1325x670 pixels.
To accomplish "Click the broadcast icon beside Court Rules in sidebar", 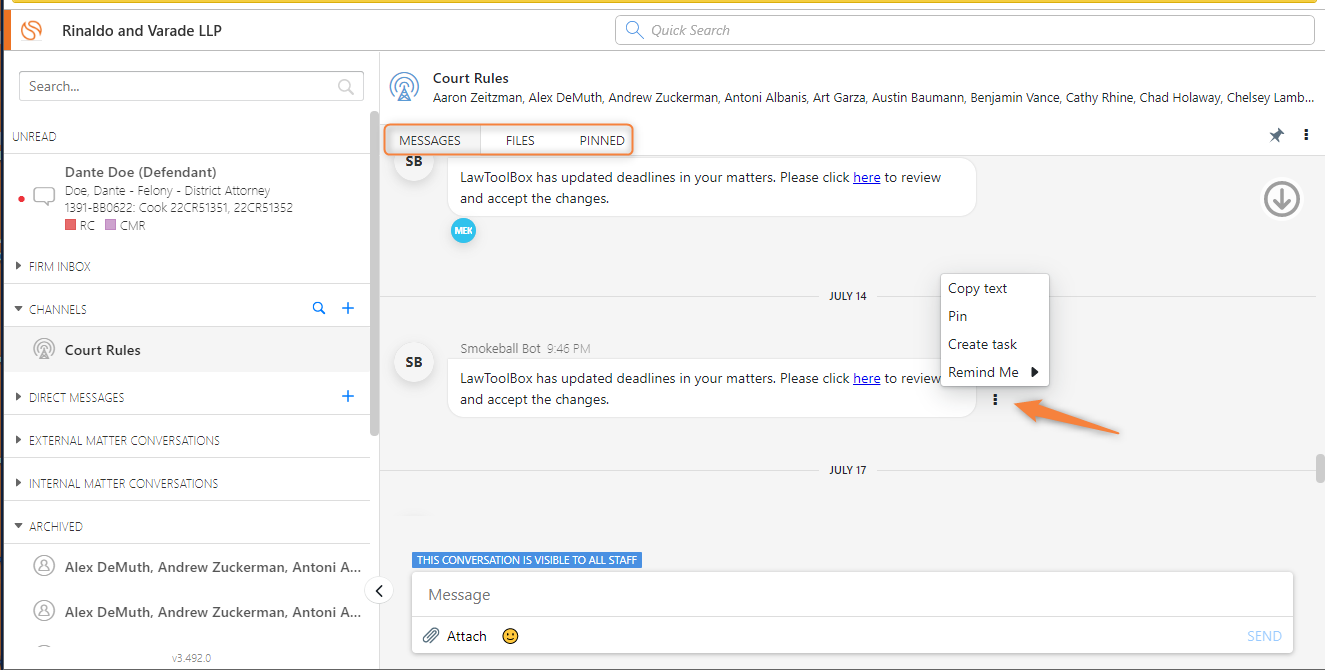I will (x=44, y=350).
